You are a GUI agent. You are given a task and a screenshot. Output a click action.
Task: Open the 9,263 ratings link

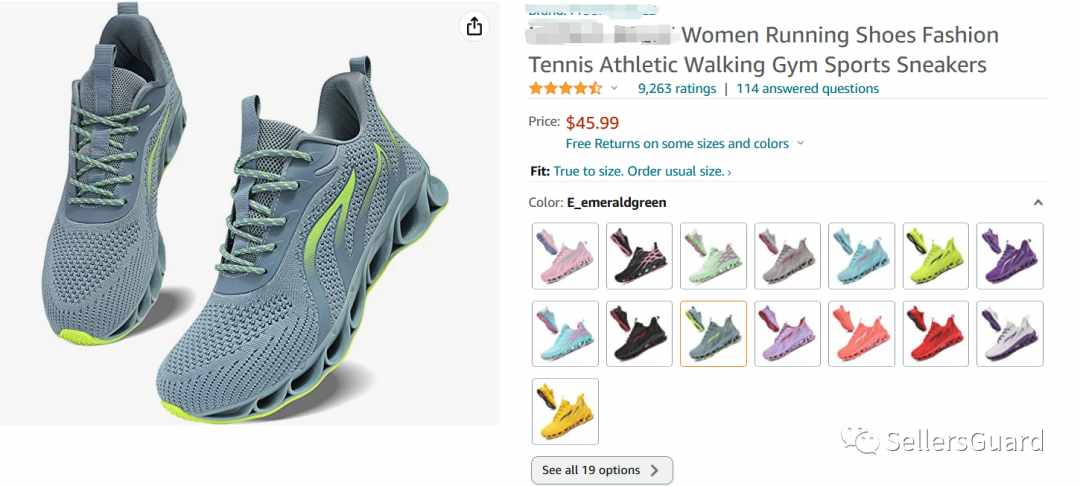pyautogui.click(x=677, y=89)
